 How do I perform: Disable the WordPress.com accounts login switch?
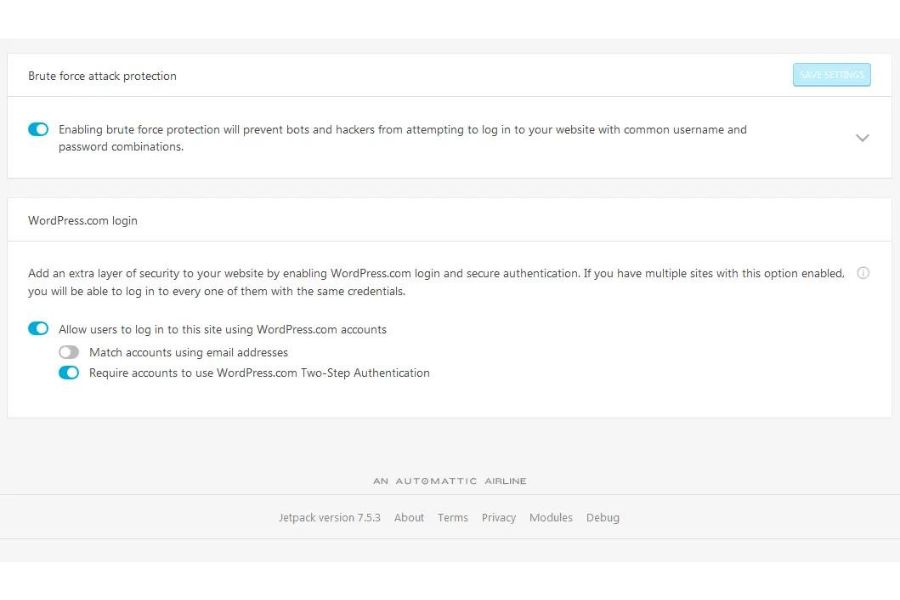click(38, 329)
